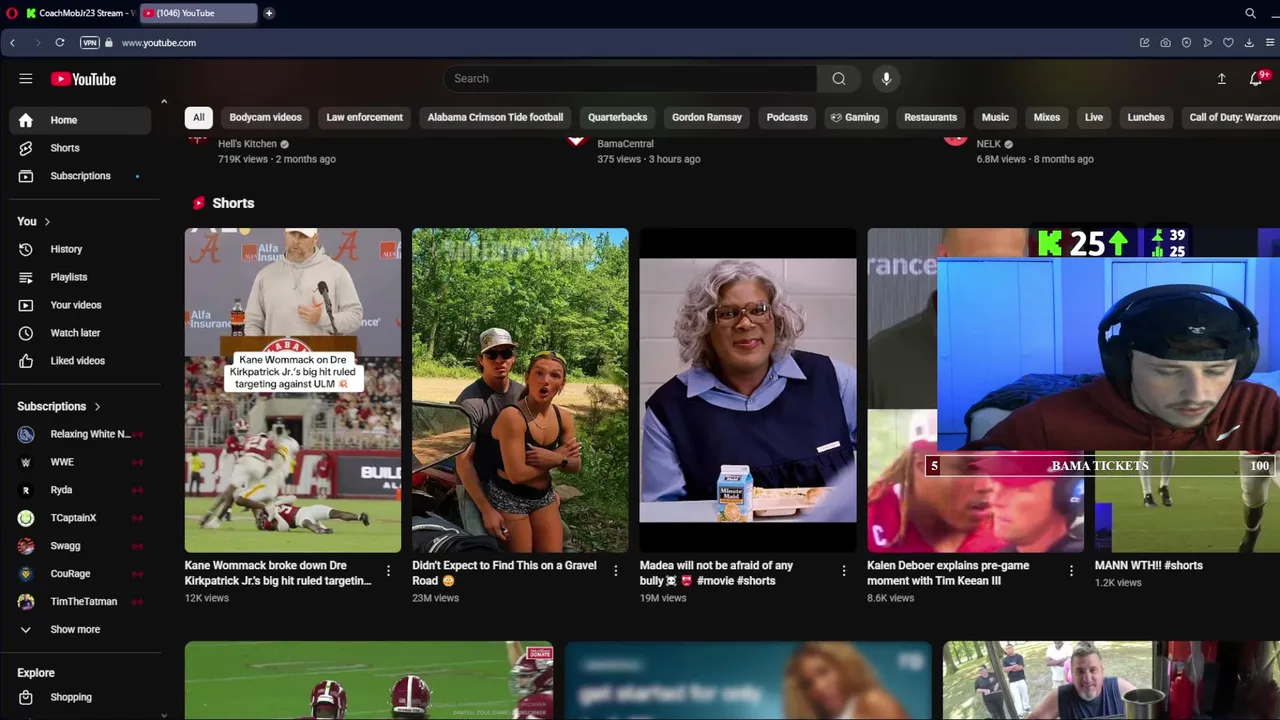Open WWE subscription channel
Screen dimensions: 1280x720
(80, 462)
